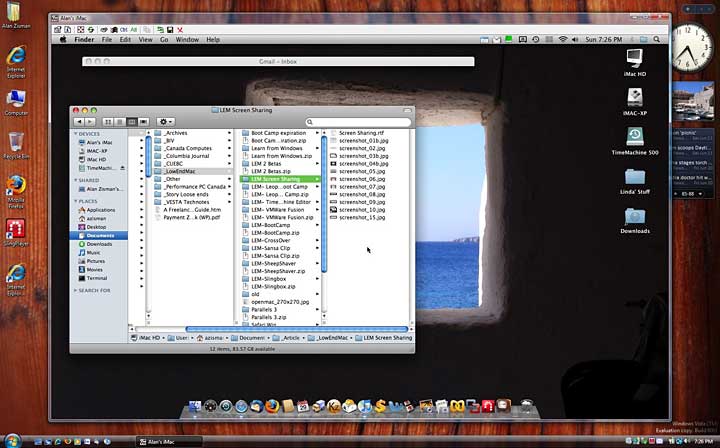This screenshot has width=720, height=448.
Task: Select Downloads in Finder sidebar
Action: click(97, 244)
